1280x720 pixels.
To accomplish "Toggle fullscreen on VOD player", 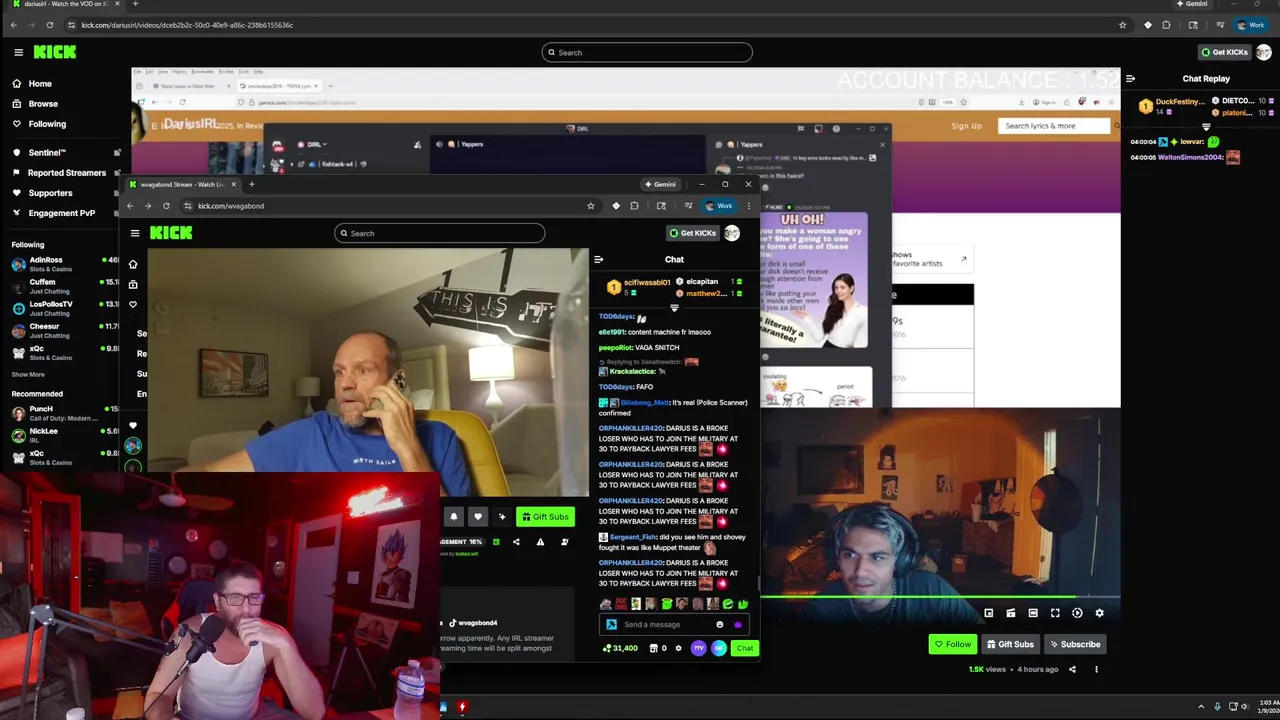I will tap(1055, 614).
